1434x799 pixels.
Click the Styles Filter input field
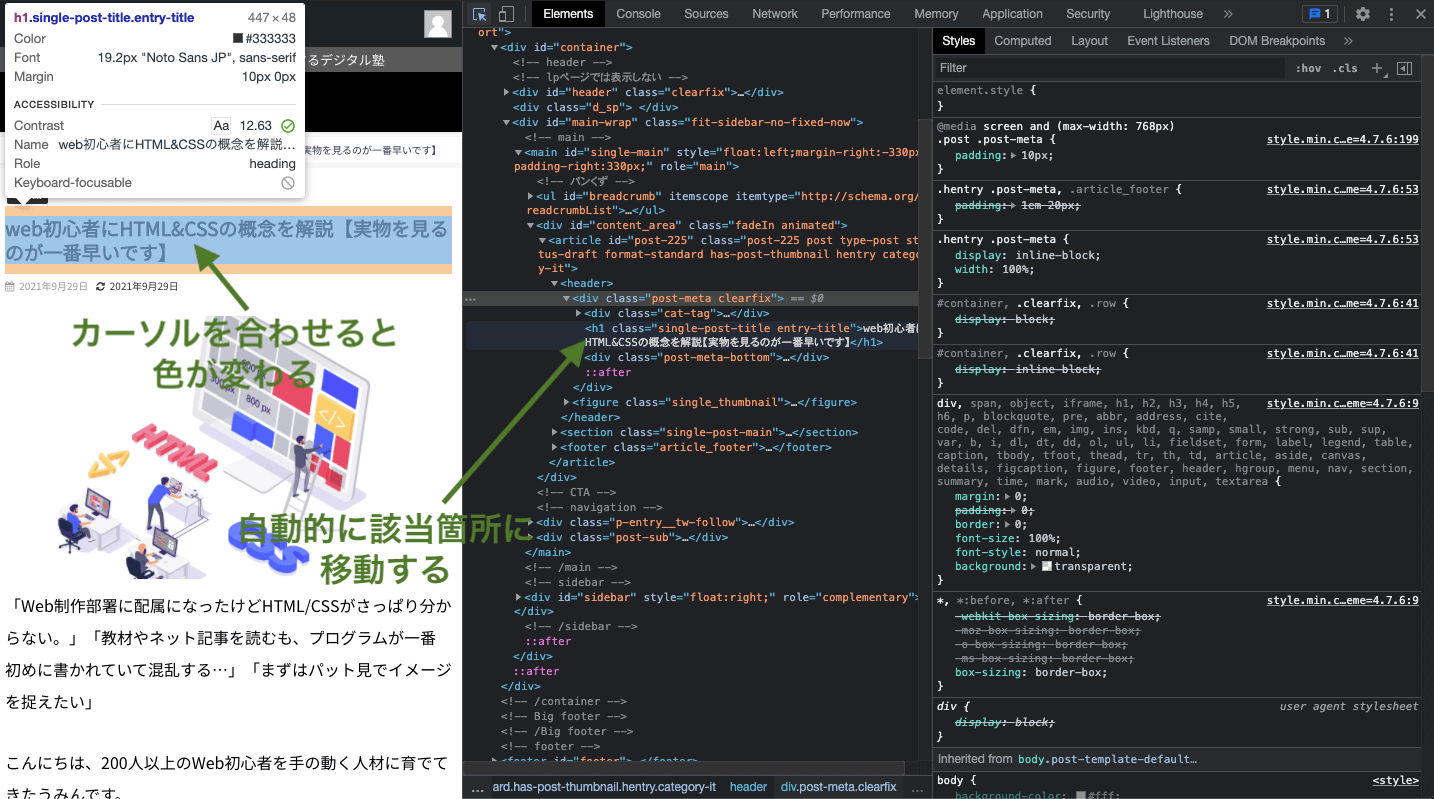(1110, 68)
